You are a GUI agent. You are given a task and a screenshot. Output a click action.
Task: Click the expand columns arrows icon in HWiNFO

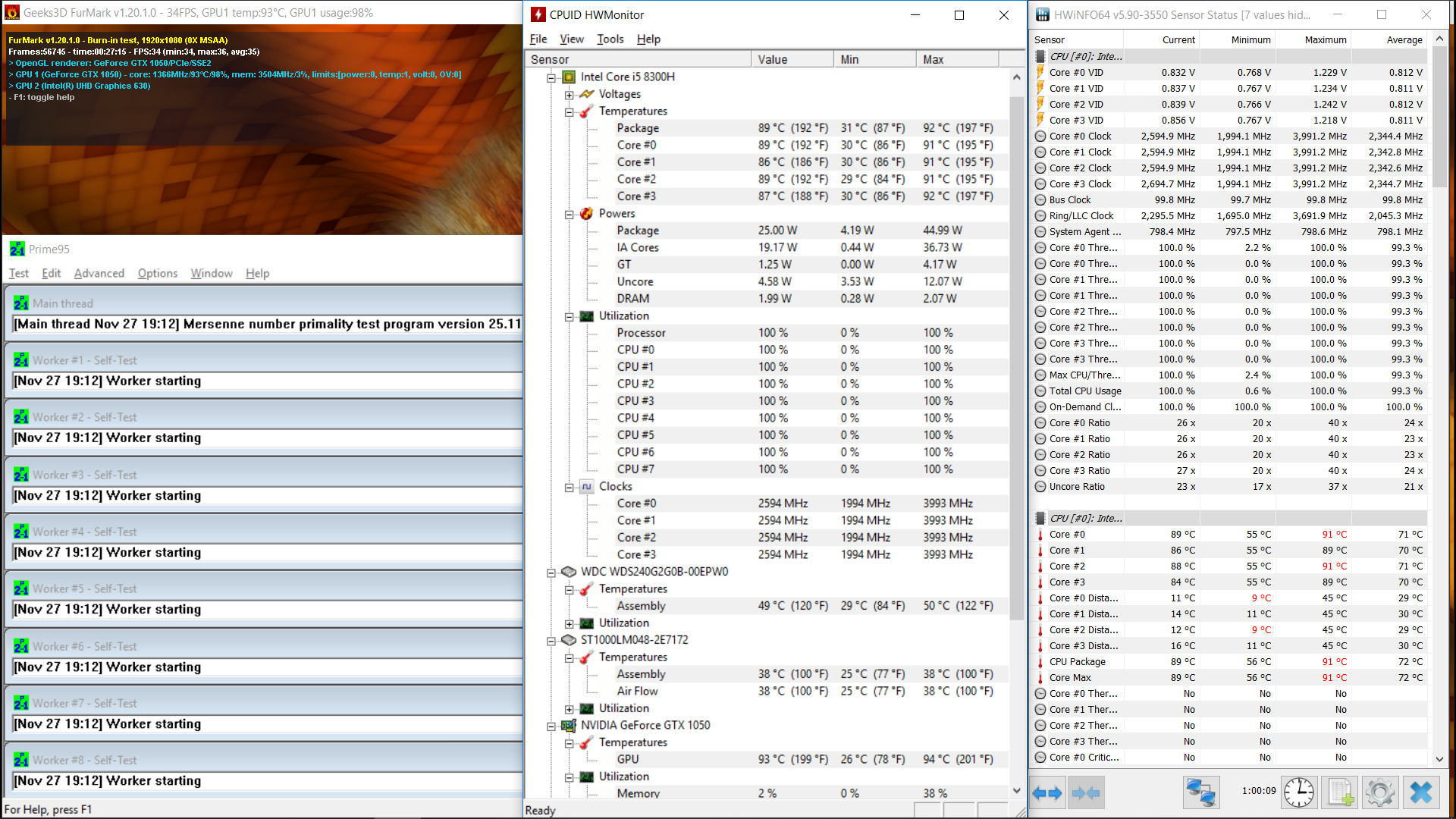(x=1047, y=793)
